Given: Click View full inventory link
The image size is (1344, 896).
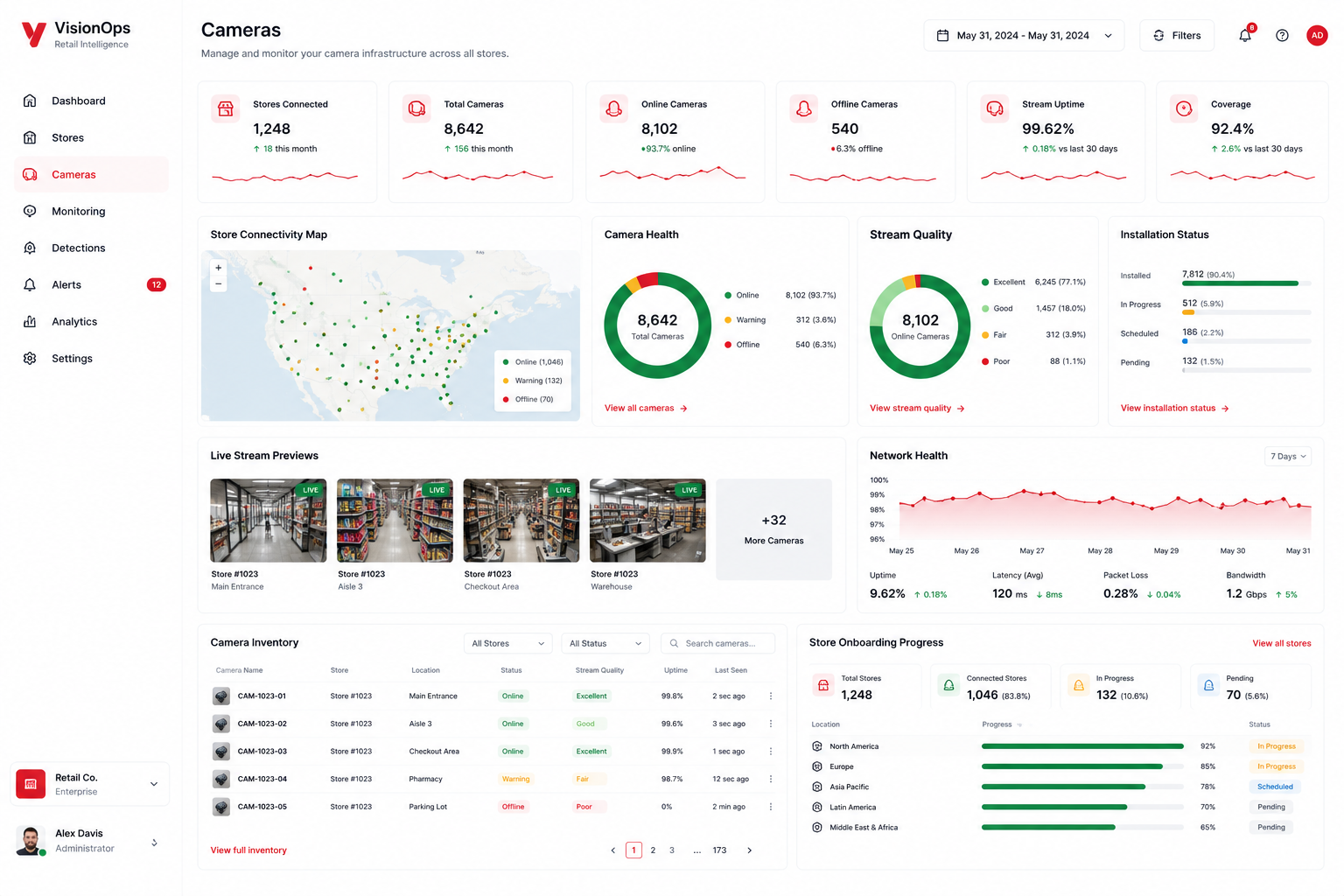Looking at the screenshot, I should click(248, 850).
